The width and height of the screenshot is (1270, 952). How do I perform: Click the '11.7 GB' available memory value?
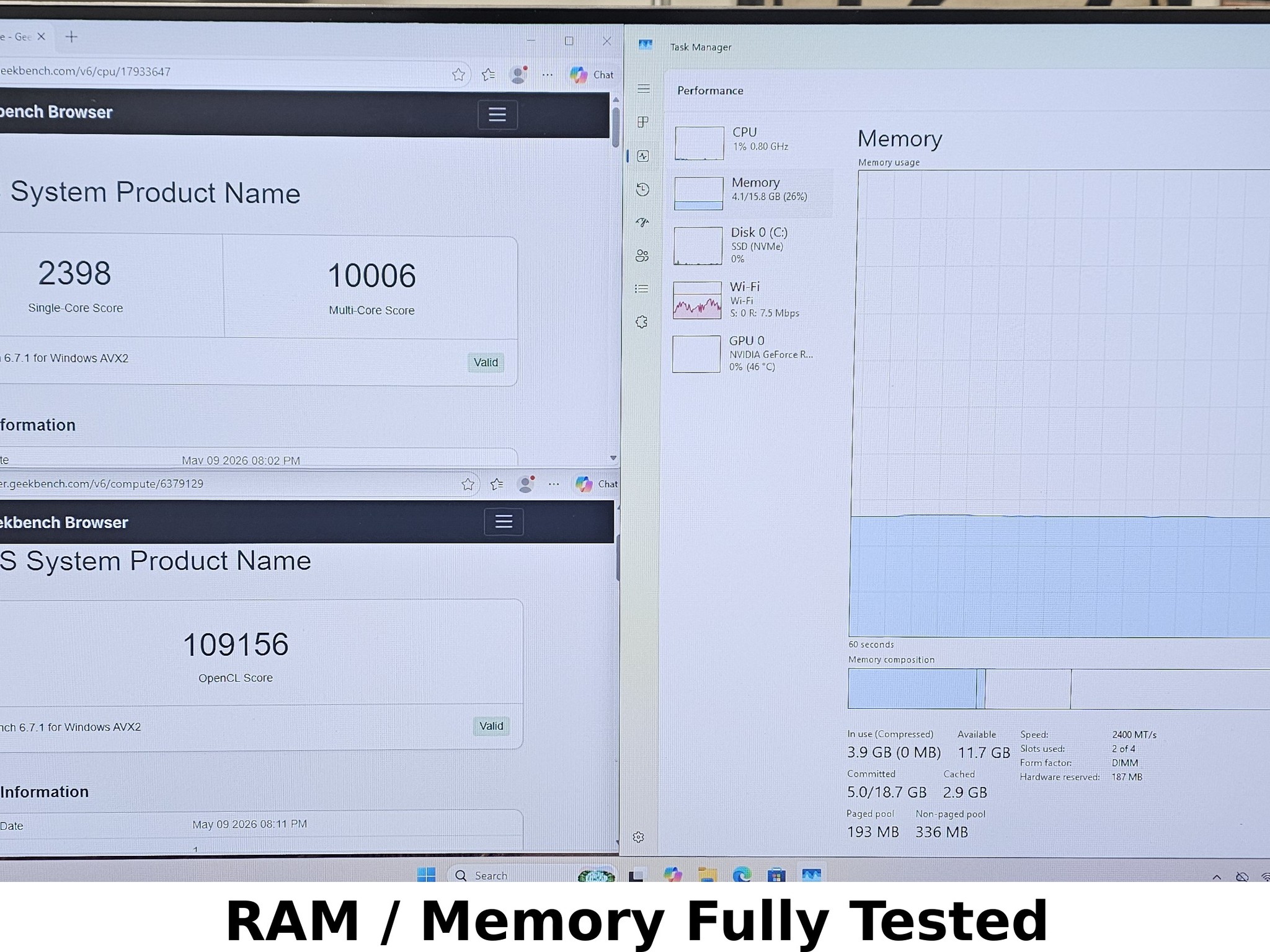click(x=984, y=752)
